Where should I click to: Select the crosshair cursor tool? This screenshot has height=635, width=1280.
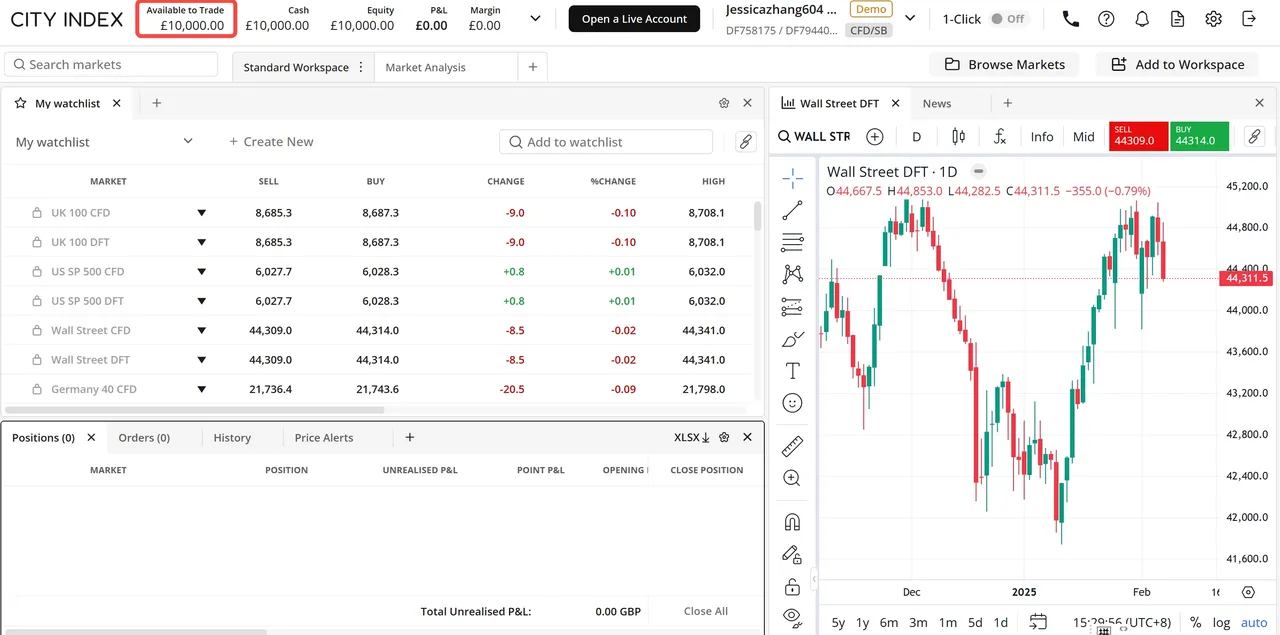point(792,179)
